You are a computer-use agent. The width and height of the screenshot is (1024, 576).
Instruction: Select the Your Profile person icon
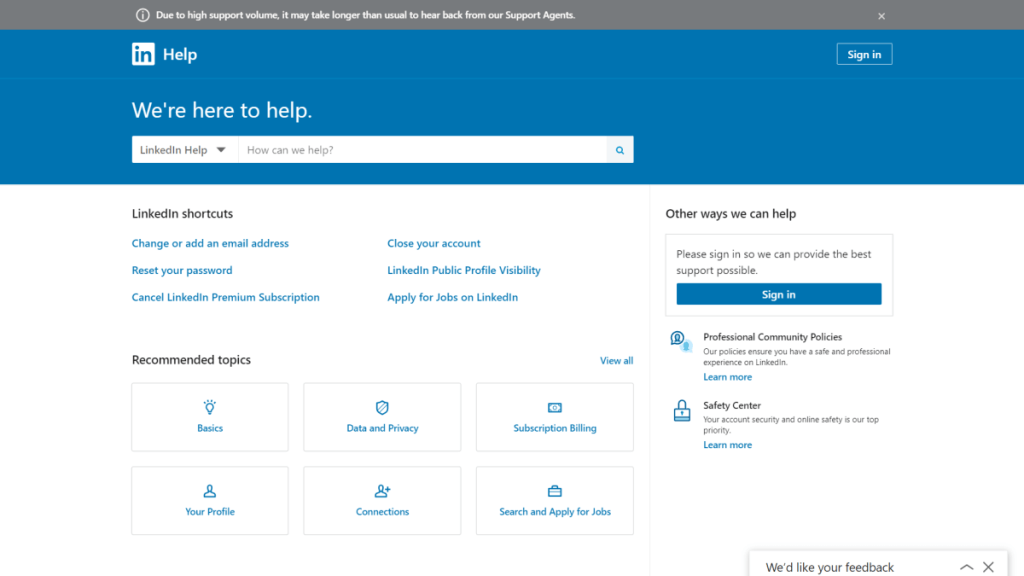click(209, 491)
